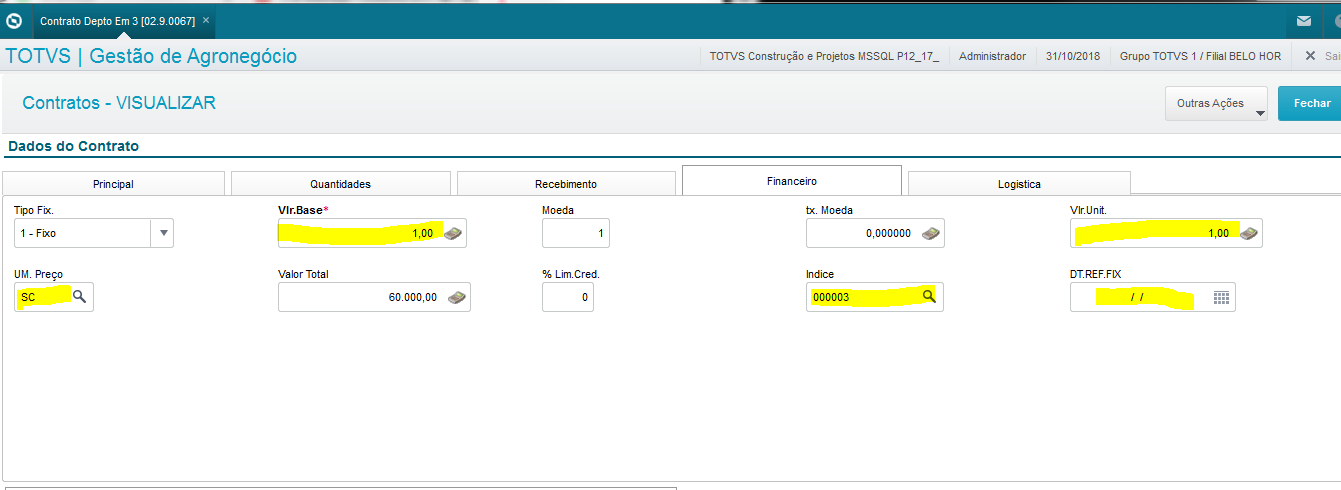Switch to the Logistica tab
The height and width of the screenshot is (490, 1341).
[1019, 184]
